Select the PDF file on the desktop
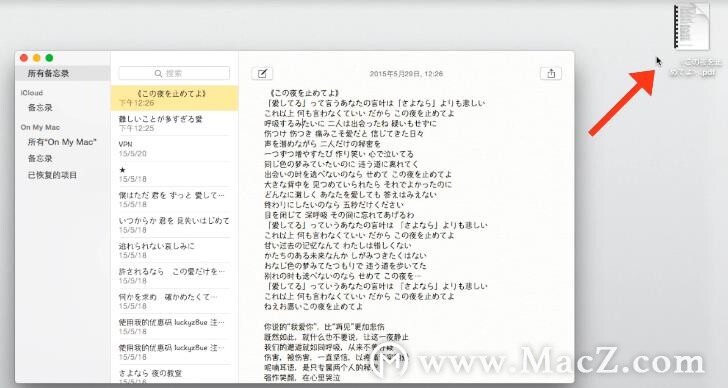The image size is (728, 388). coord(692,26)
